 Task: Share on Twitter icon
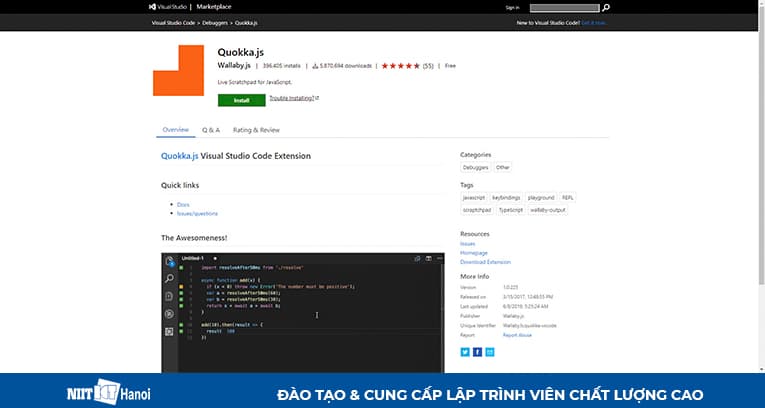pyautogui.click(x=465, y=352)
